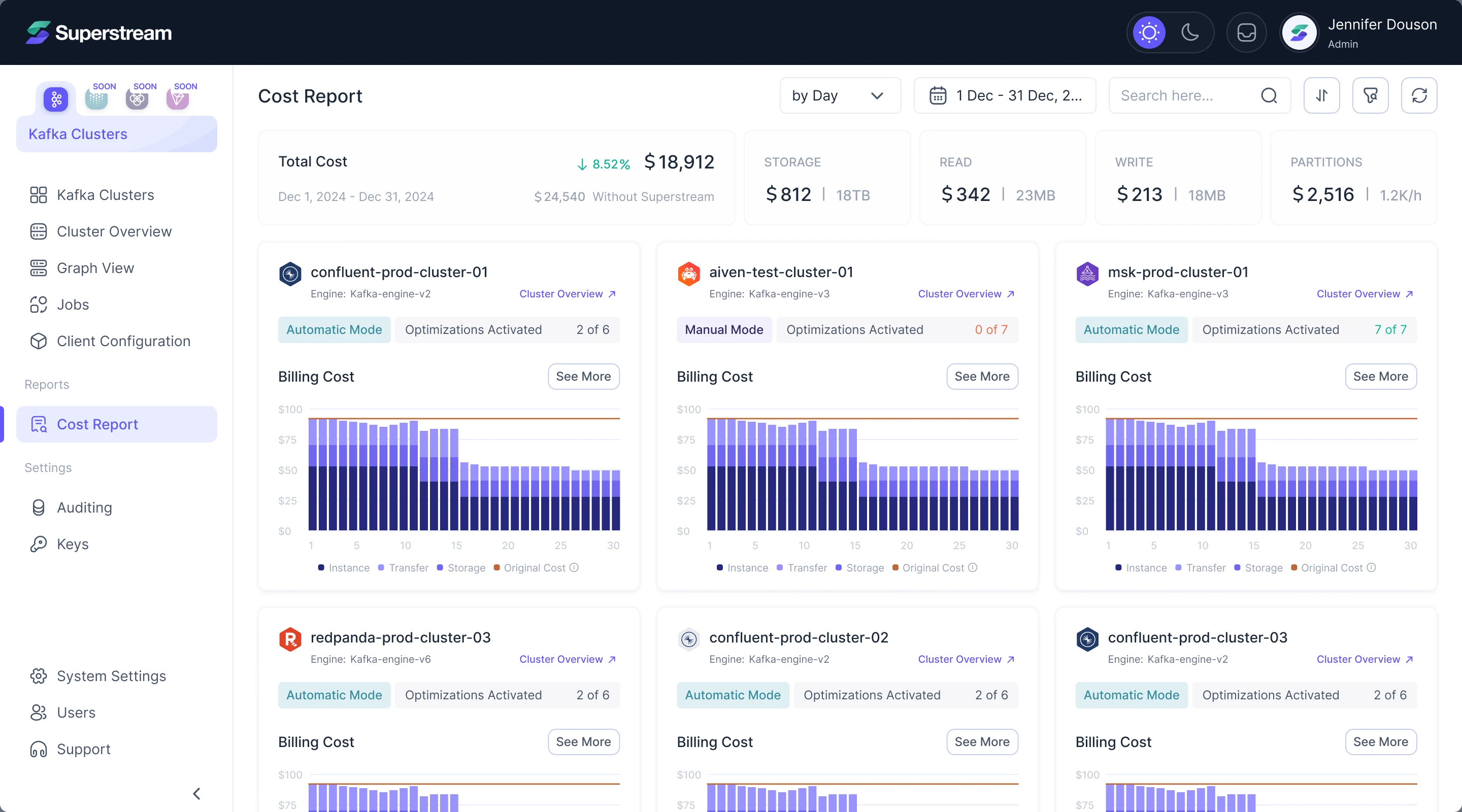Switch to light mode sun icon
Screen dimensions: 1462x812
pyautogui.click(x=1149, y=32)
